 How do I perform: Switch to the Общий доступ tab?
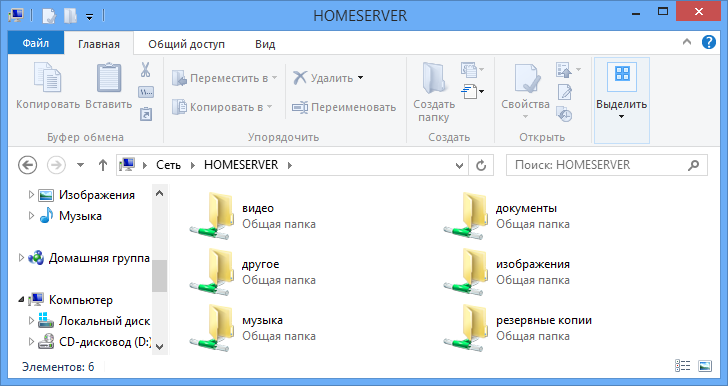point(186,44)
